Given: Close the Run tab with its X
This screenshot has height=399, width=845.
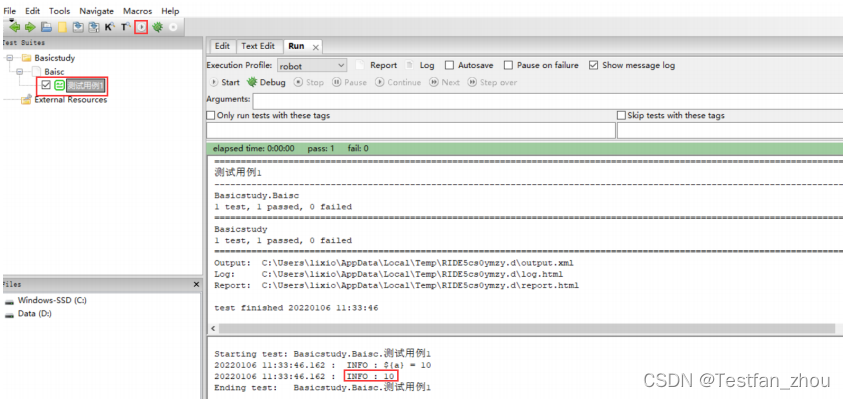Looking at the screenshot, I should pos(316,48).
